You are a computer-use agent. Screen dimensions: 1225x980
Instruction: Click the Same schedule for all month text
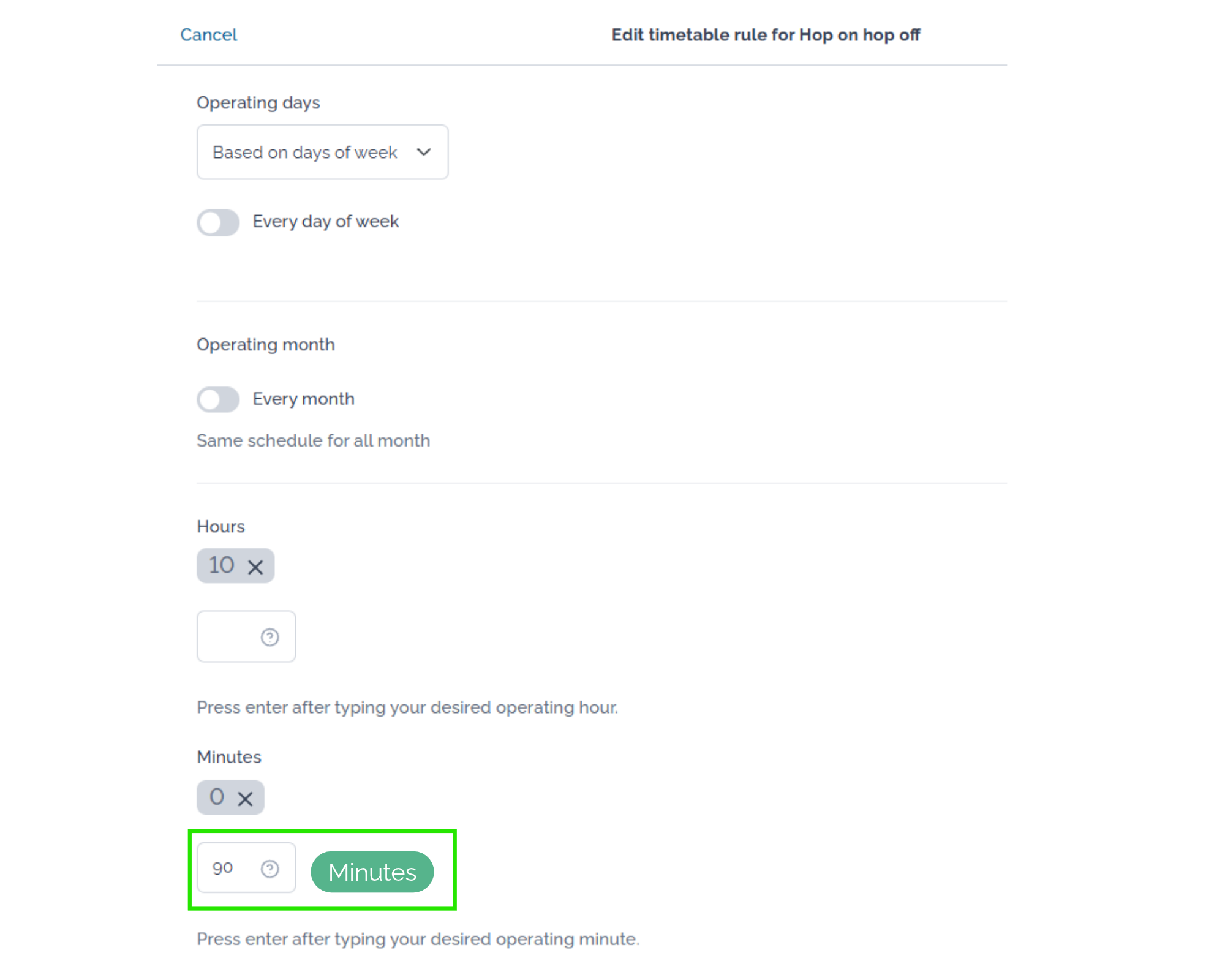click(x=313, y=440)
